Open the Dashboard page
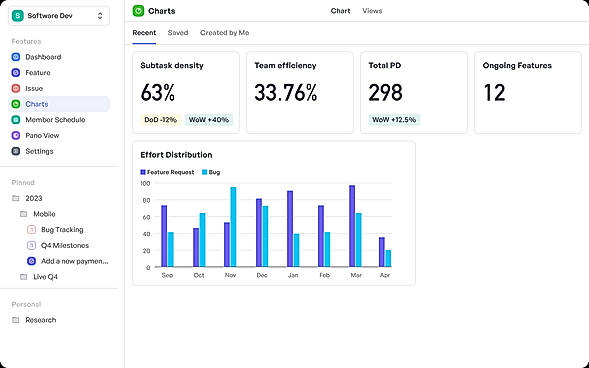Screen dimensions: 589x368 59,57
